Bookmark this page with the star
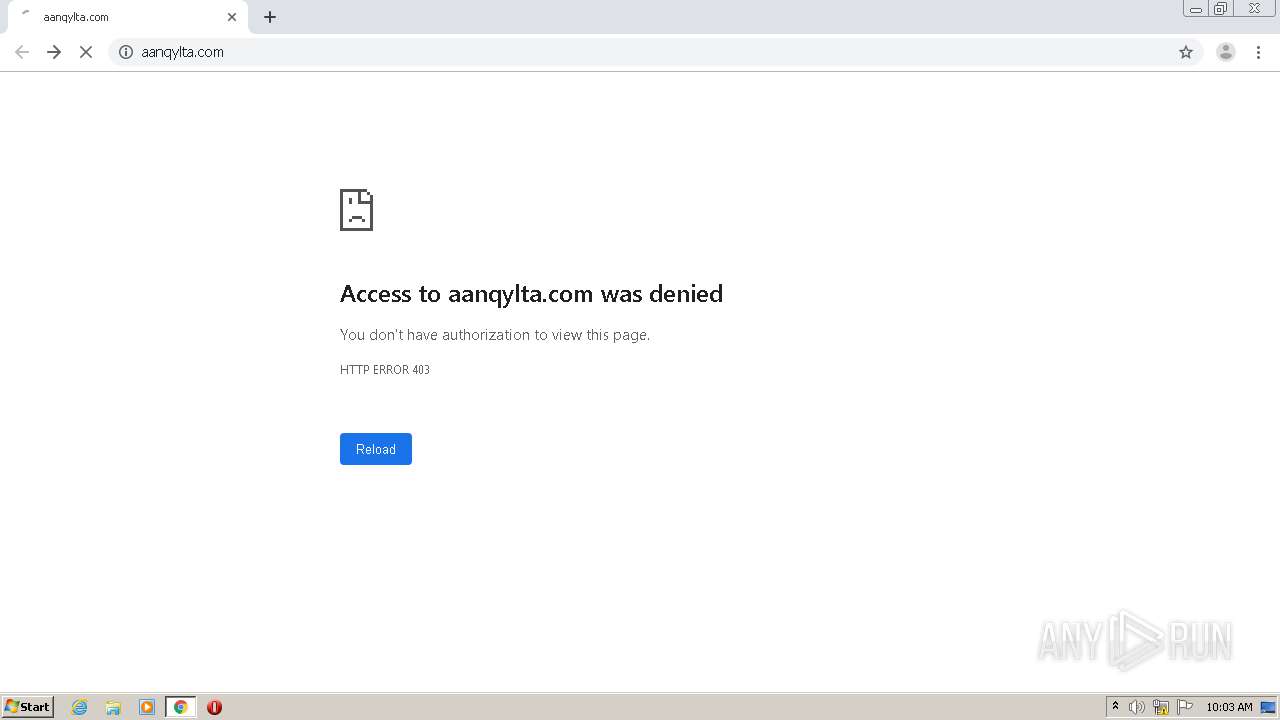1280x720 pixels. point(1186,52)
